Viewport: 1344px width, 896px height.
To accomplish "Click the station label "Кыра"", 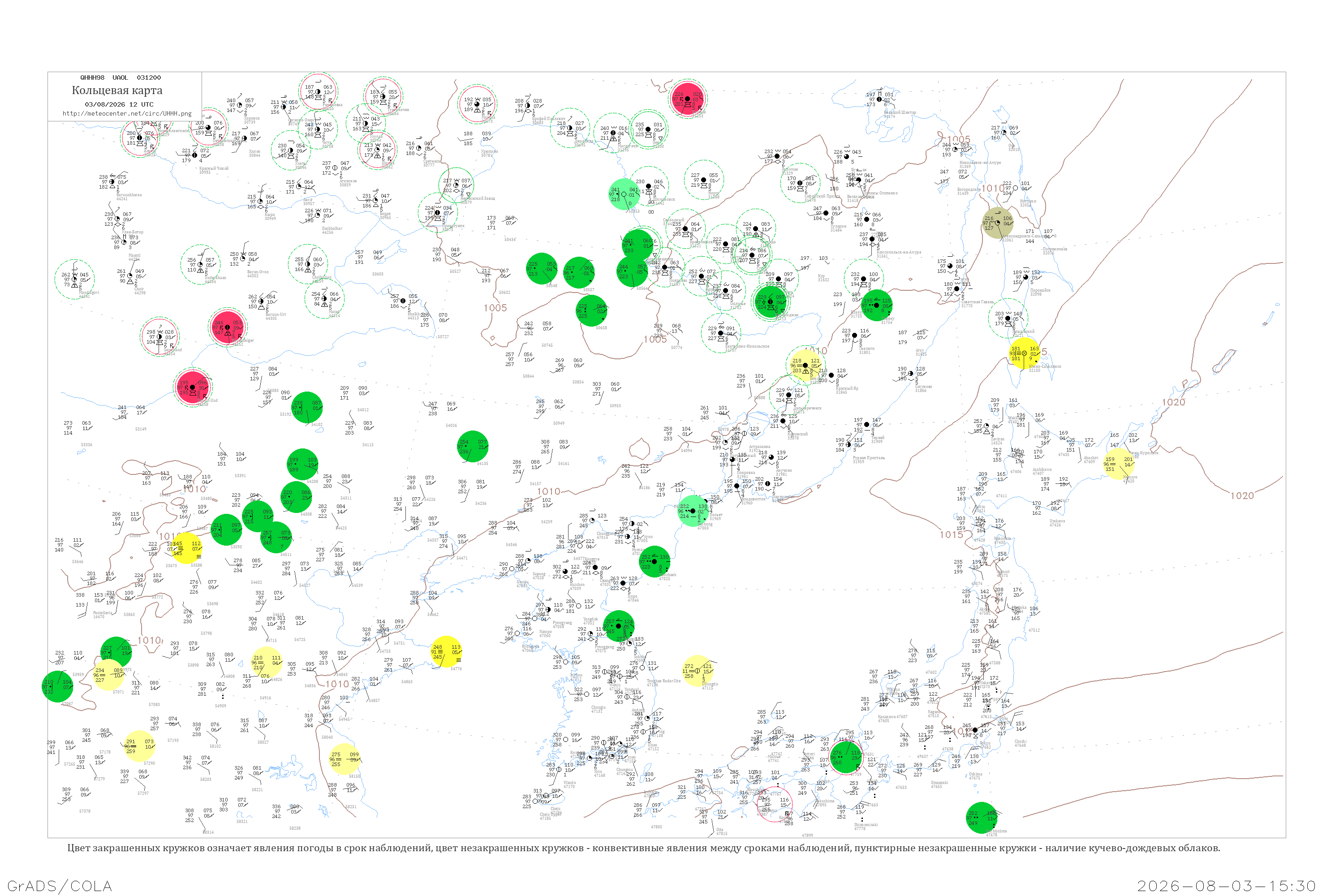I will coord(270,215).
